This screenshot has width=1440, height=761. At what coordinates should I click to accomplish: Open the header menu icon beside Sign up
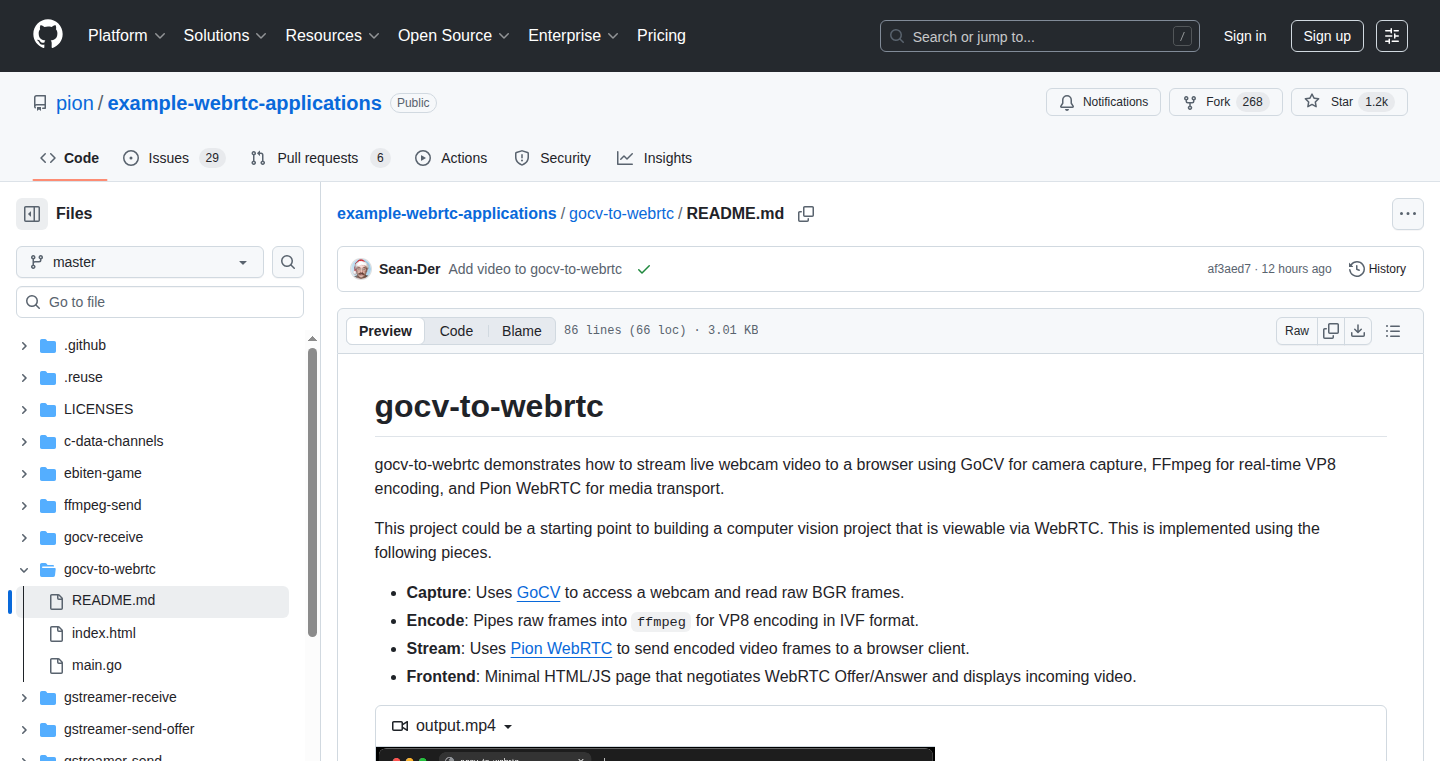1392,36
